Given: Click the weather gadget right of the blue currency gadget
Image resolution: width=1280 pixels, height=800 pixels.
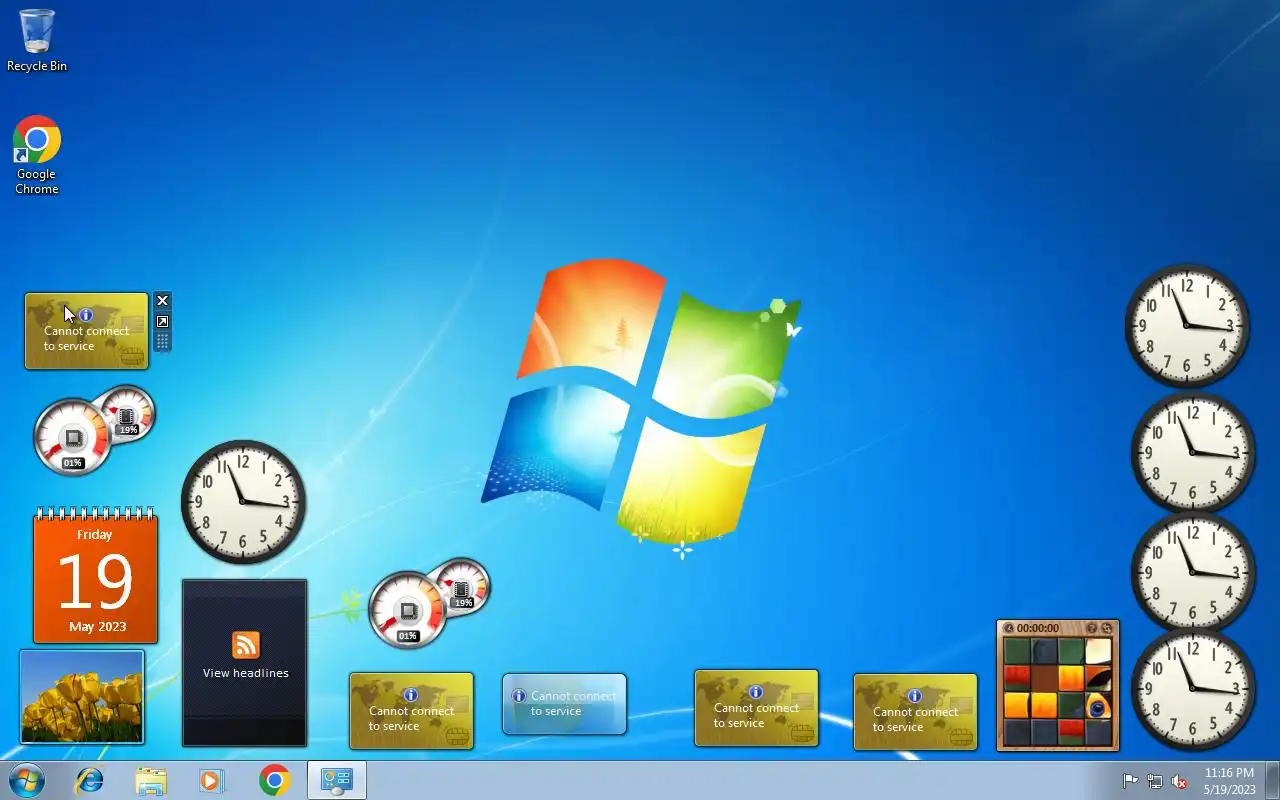Looking at the screenshot, I should 756,708.
